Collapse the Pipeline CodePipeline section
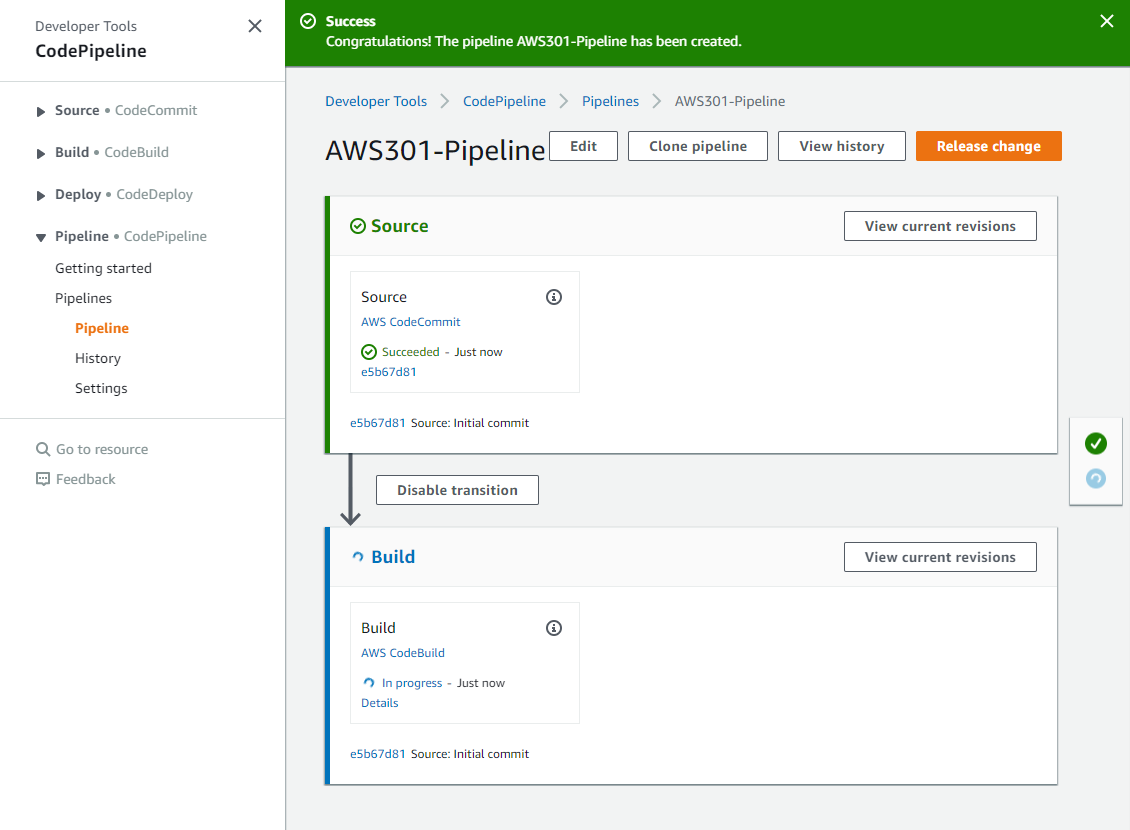This screenshot has height=830, width=1130. point(41,237)
